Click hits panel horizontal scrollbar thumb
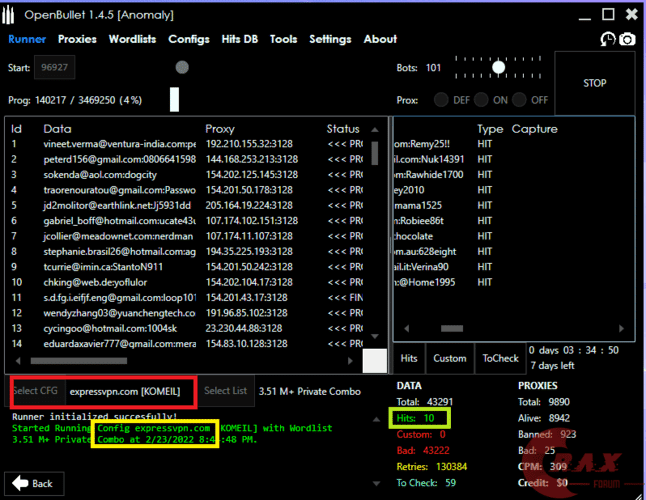 tap(452, 328)
